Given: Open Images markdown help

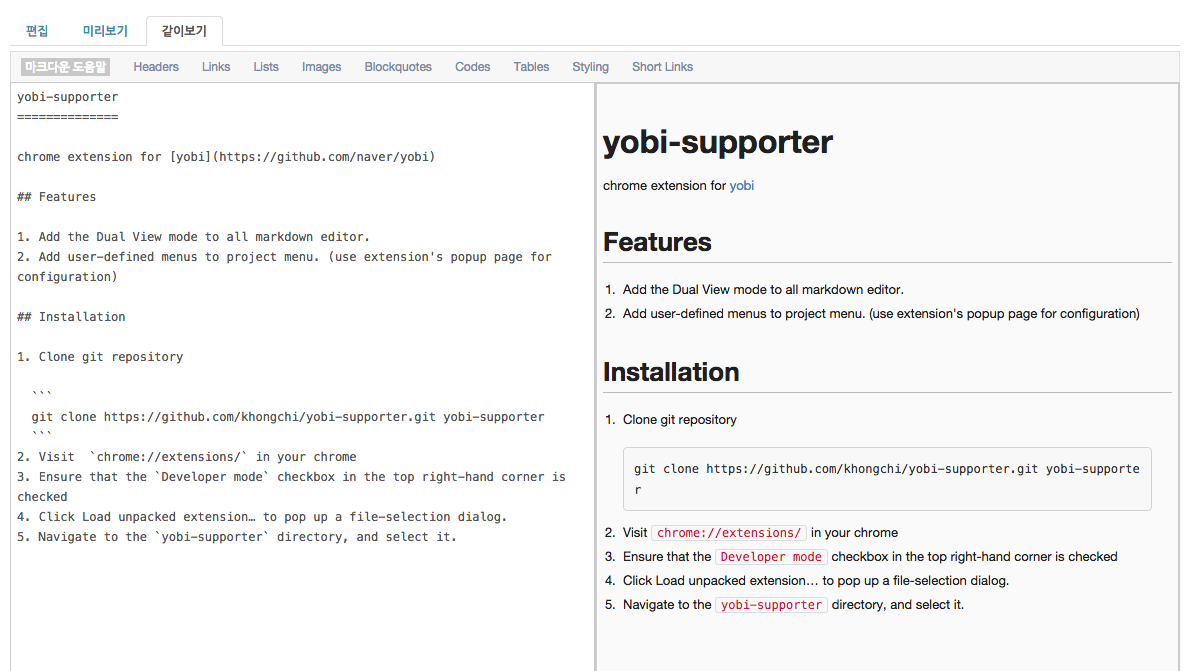Looking at the screenshot, I should pos(322,67).
